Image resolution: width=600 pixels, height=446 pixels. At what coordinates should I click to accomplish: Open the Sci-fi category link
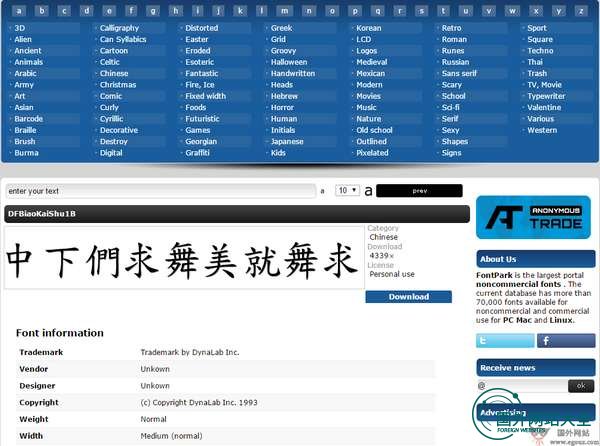point(451,107)
